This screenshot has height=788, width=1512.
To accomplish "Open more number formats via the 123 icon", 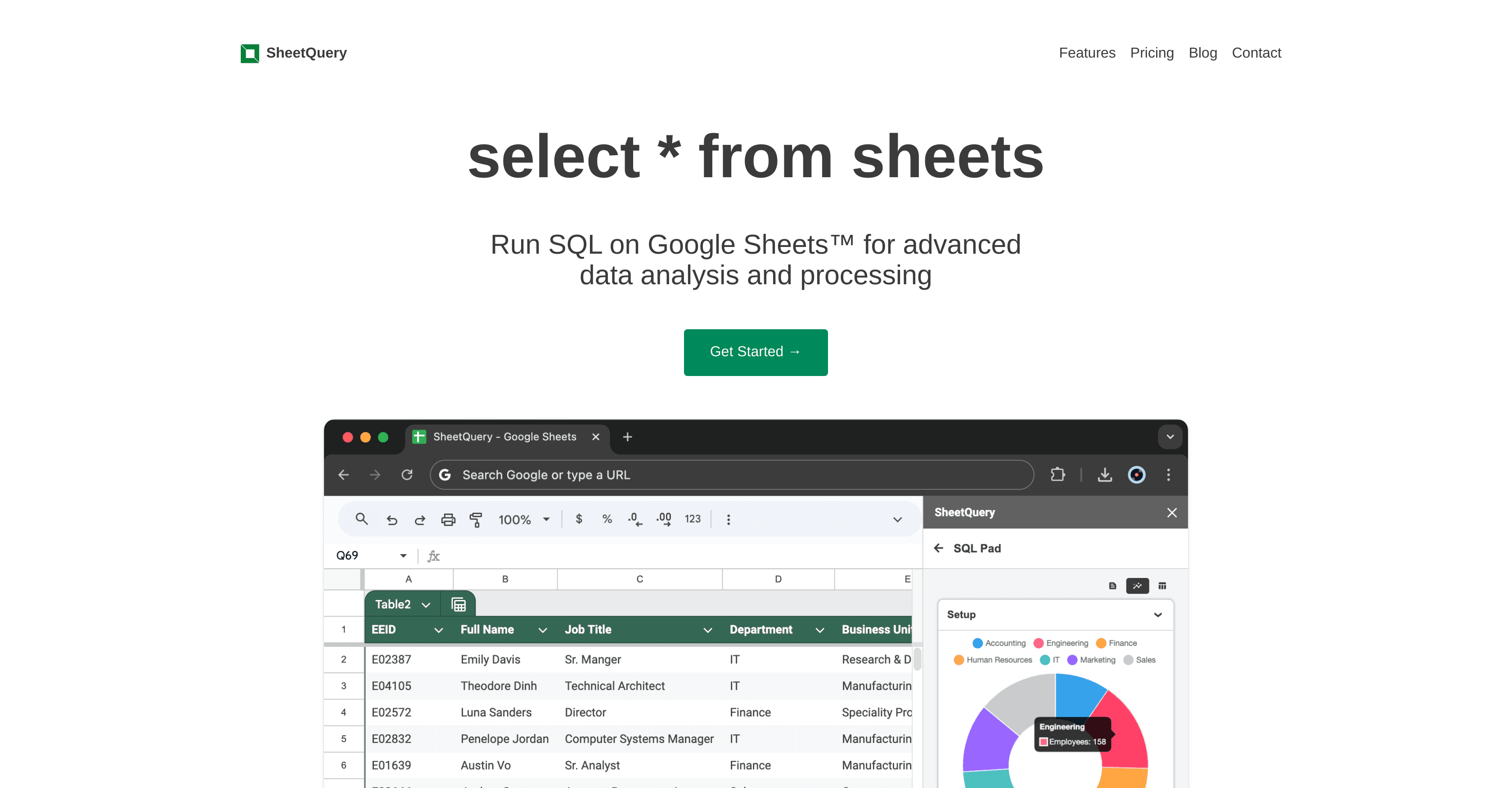I will (693, 519).
